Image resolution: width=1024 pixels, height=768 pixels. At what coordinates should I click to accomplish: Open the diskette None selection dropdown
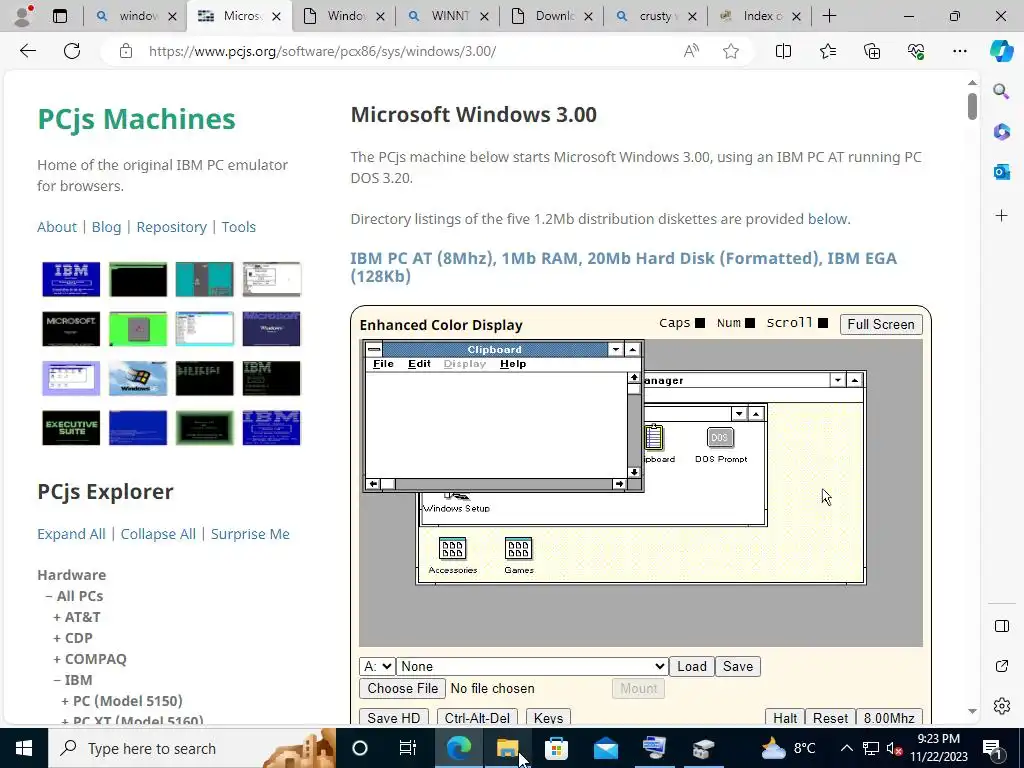(x=532, y=666)
